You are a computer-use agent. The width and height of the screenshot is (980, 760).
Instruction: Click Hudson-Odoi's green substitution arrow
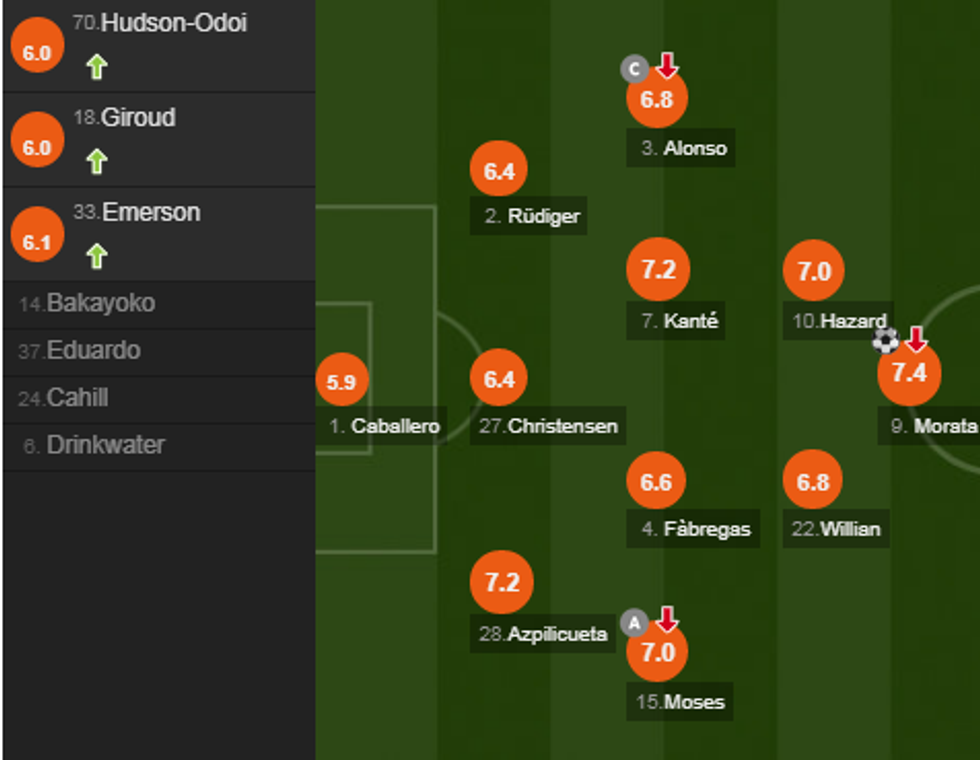click(96, 67)
